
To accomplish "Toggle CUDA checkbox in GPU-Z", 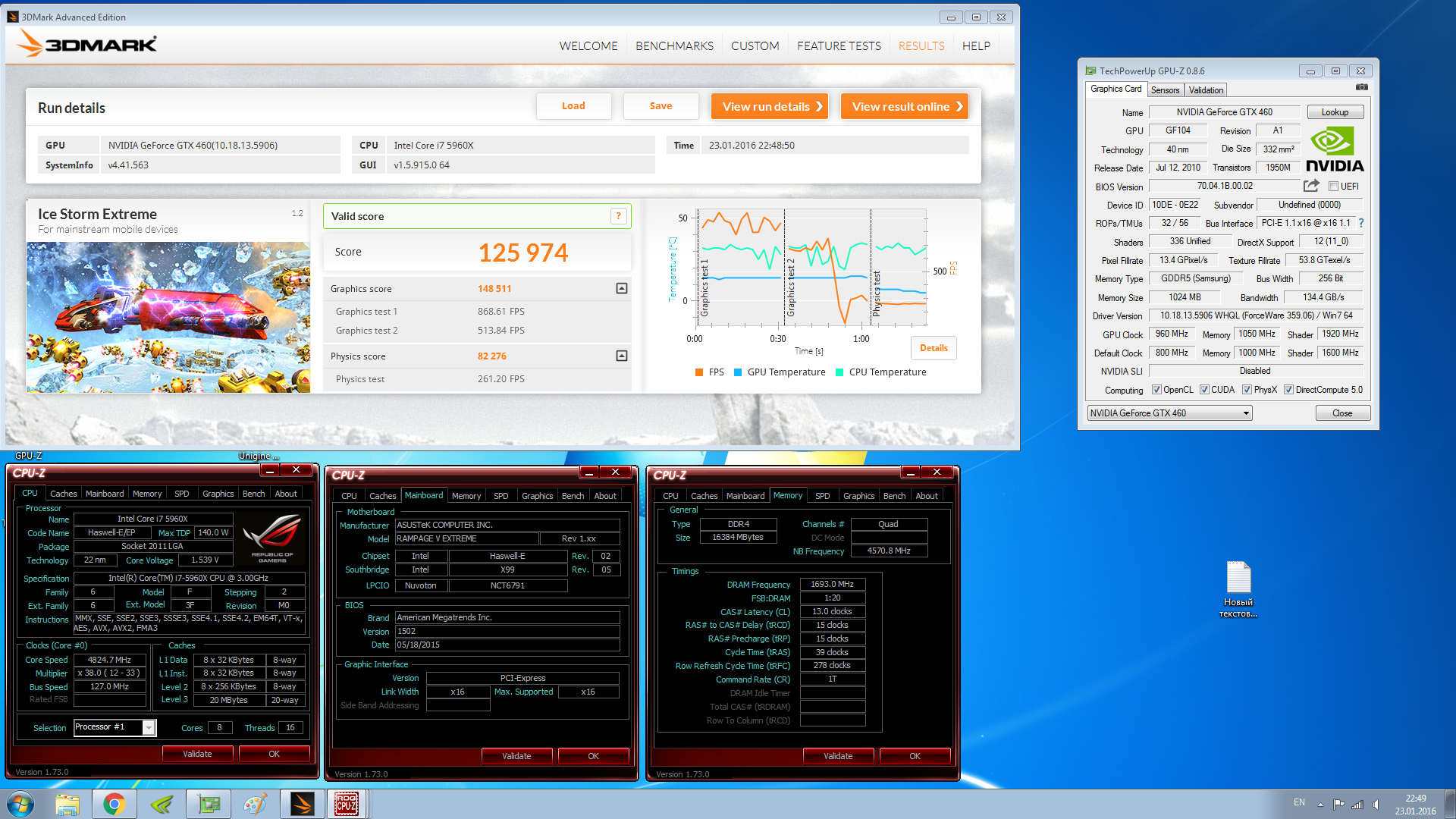I will (1204, 390).
